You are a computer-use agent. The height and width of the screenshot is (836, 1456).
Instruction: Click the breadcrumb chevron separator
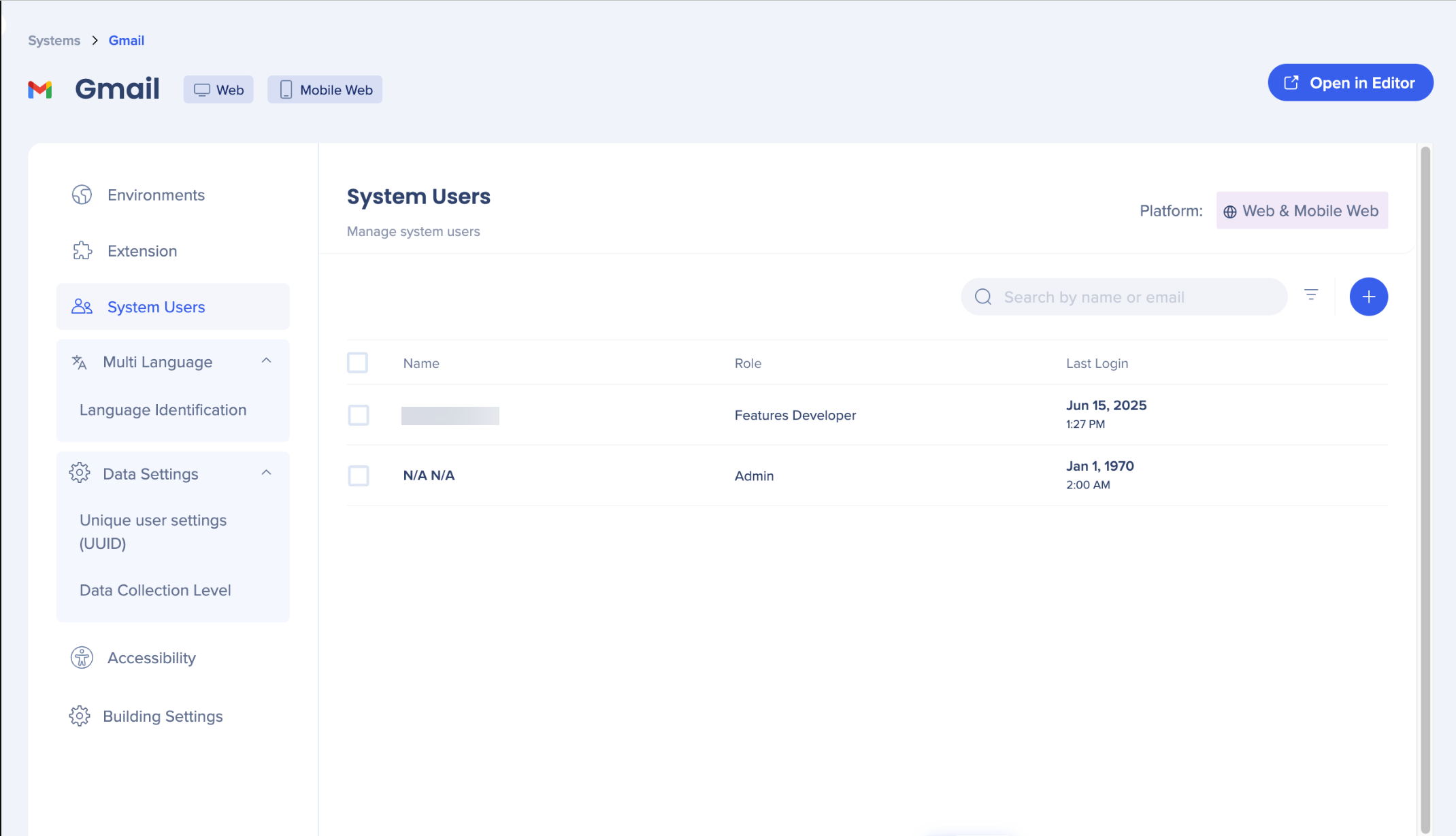pos(95,41)
